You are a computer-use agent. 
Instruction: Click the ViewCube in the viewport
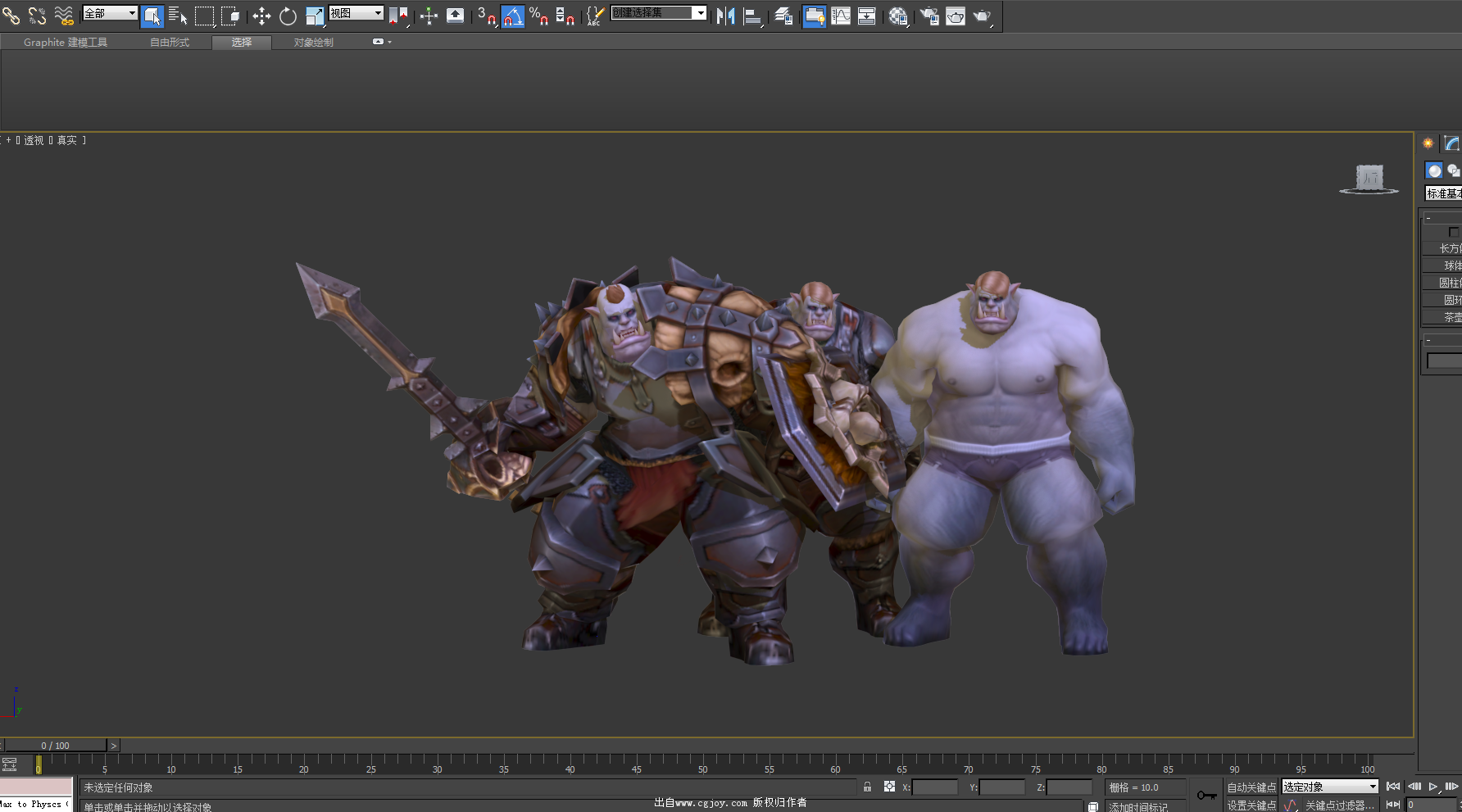(x=1369, y=179)
